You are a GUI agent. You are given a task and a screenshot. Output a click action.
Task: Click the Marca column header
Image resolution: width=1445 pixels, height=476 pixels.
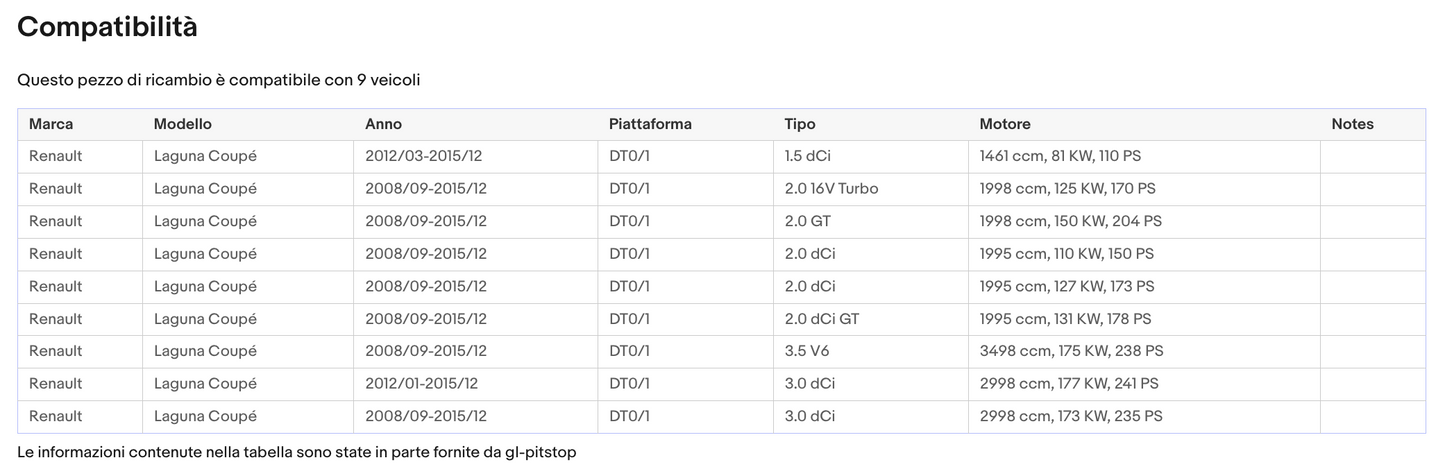[x=51, y=124]
